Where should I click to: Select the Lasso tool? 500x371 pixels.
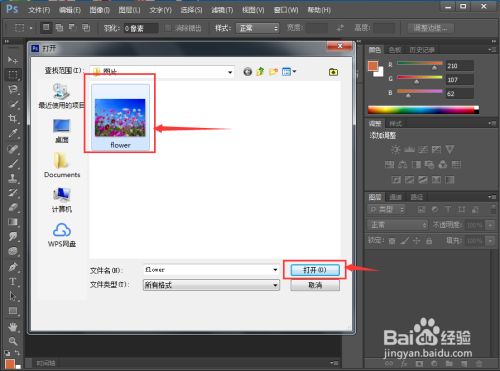pyautogui.click(x=13, y=89)
